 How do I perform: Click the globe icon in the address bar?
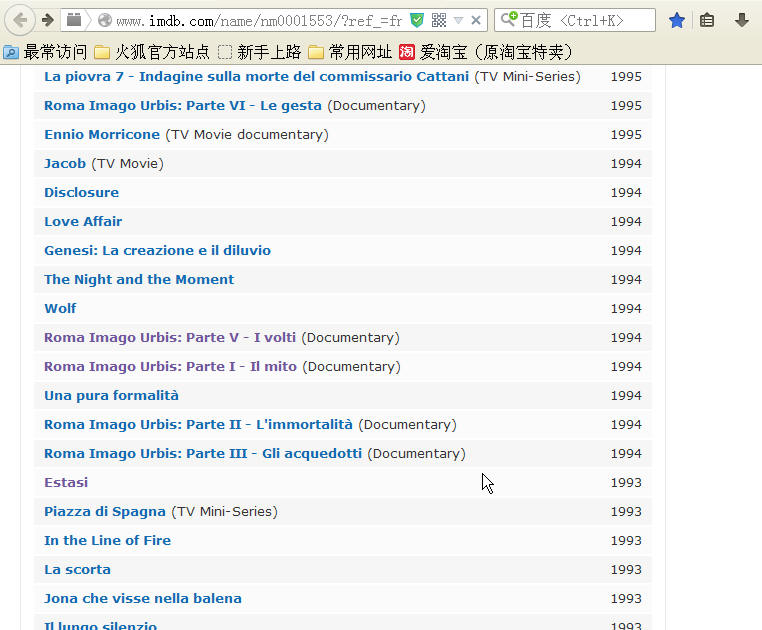(x=104, y=20)
